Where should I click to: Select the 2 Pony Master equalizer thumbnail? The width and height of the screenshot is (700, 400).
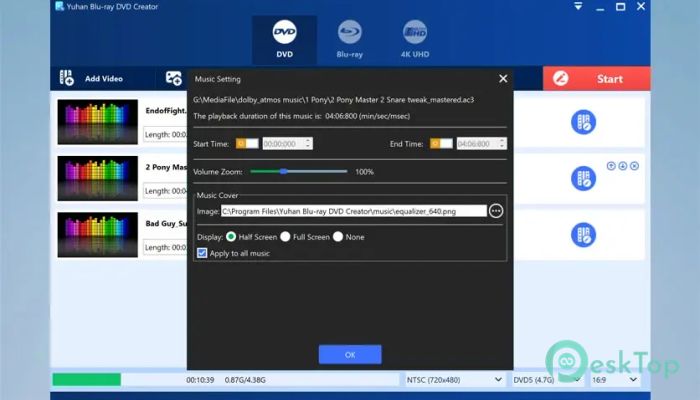pos(98,178)
